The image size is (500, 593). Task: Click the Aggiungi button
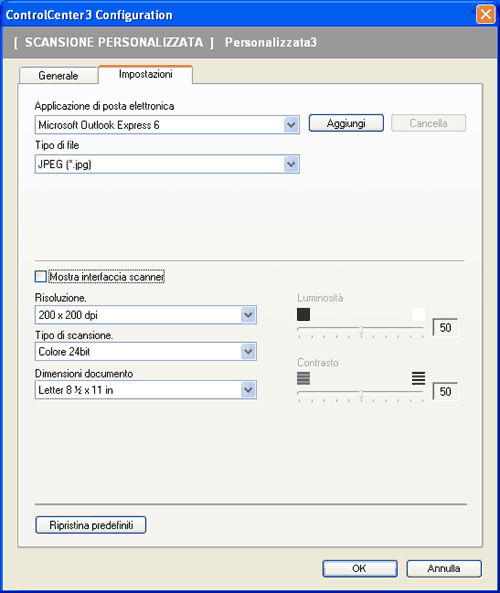[346, 123]
